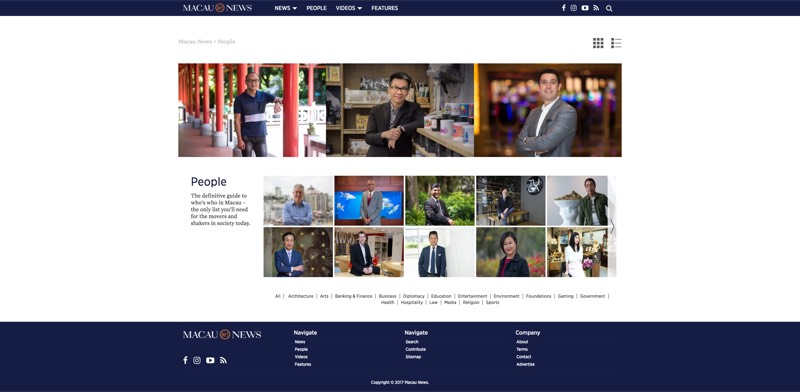Expand the NEWS dropdown menu in the header
Image resolution: width=800 pixels, height=392 pixels.
click(x=286, y=8)
